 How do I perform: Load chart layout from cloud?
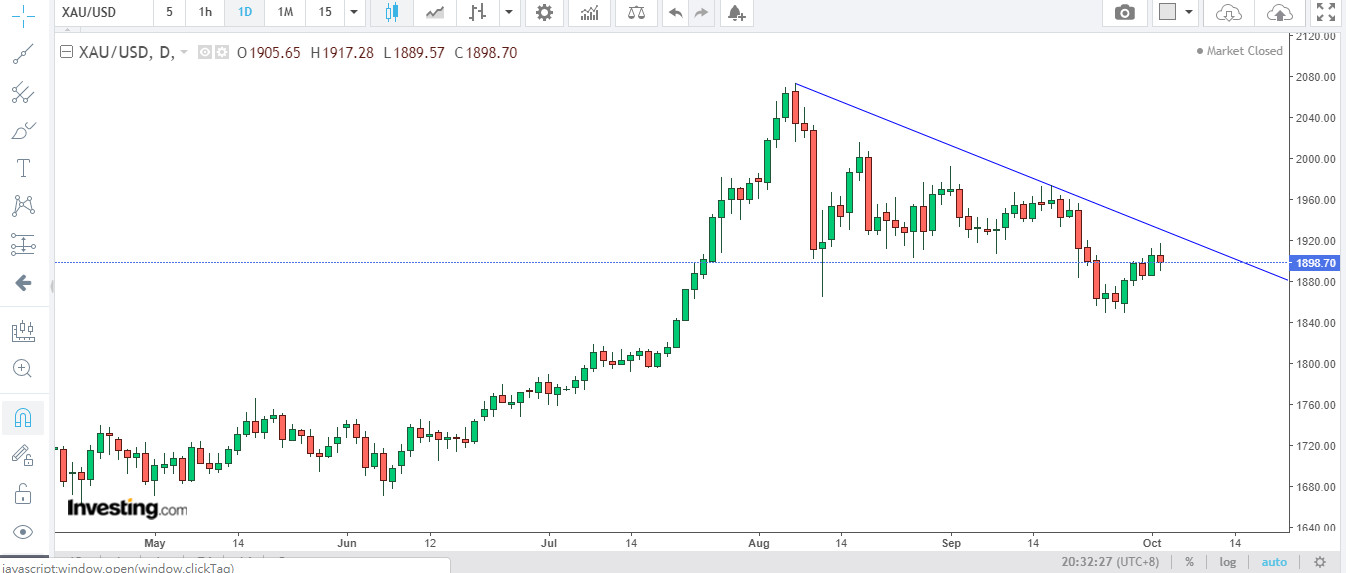(x=1229, y=12)
